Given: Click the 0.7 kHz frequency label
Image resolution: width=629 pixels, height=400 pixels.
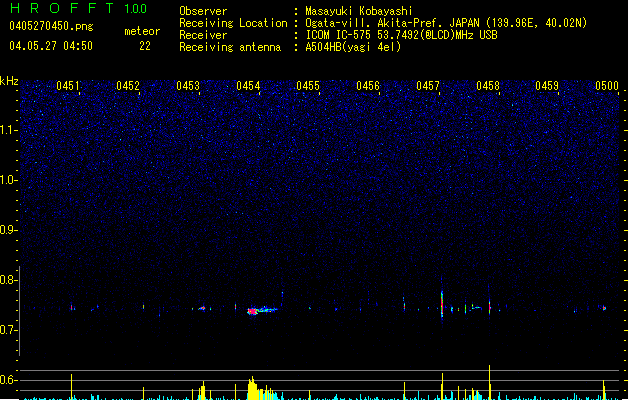Looking at the screenshot, I should [9, 330].
